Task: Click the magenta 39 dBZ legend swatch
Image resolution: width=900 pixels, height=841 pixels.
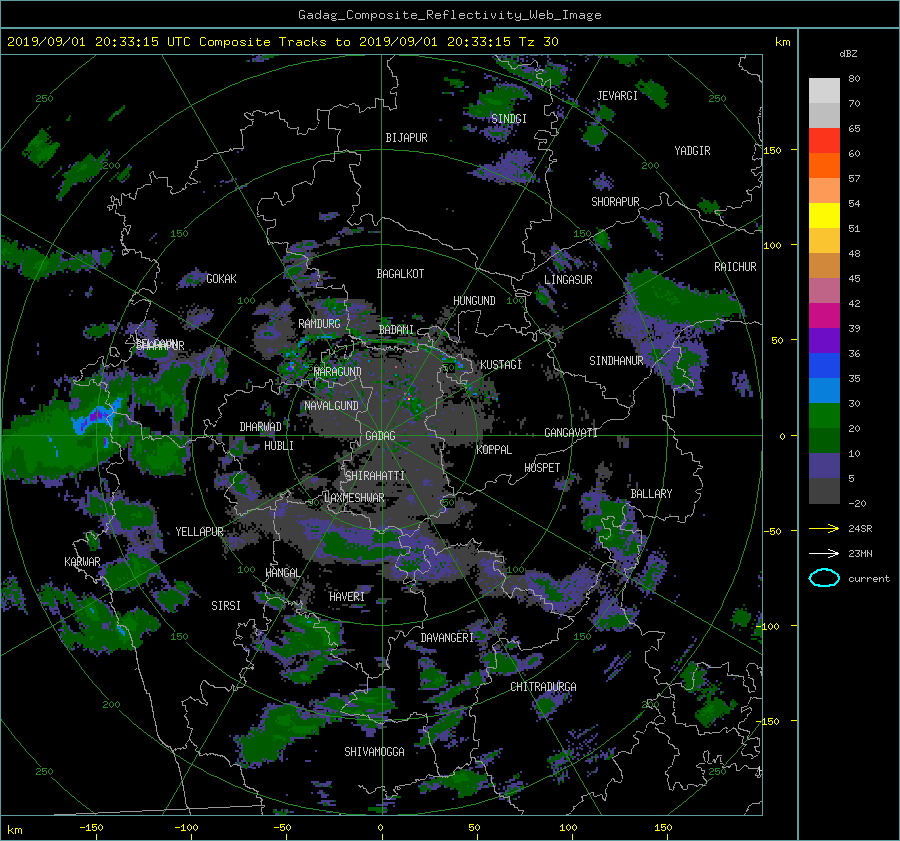Action: pos(824,316)
